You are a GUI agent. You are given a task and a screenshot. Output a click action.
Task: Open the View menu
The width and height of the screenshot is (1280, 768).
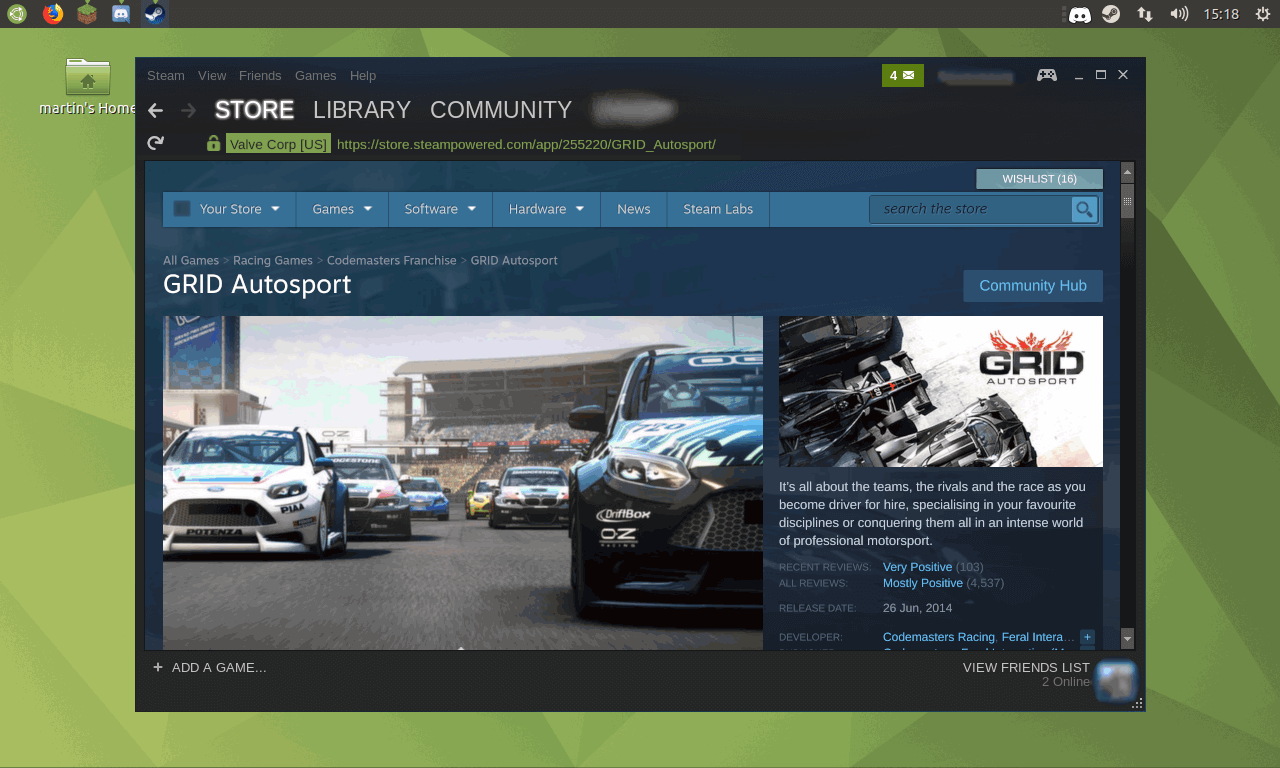pyautogui.click(x=212, y=75)
